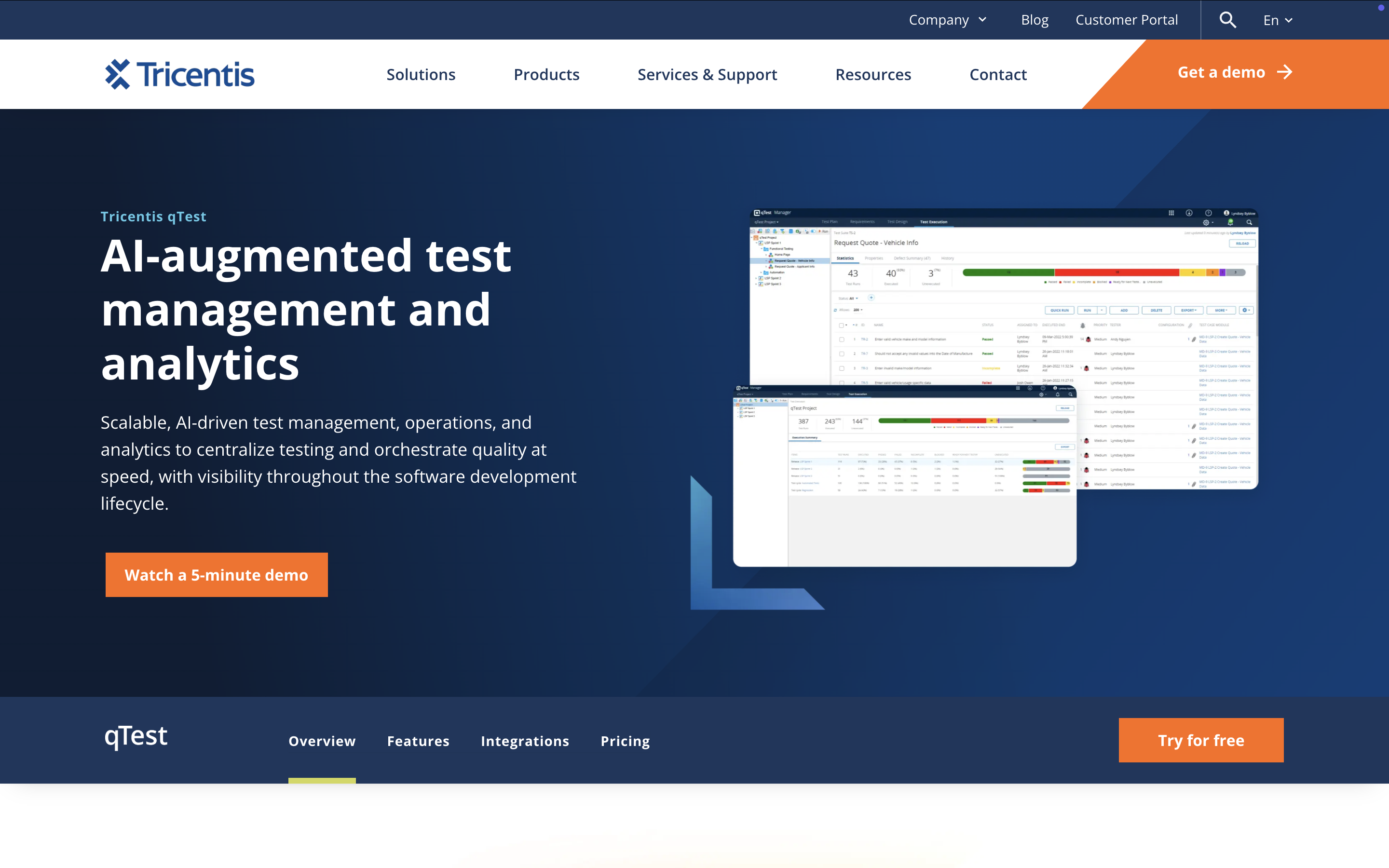Viewport: 1389px width, 868px height.
Task: Open the Resources menu
Action: (x=873, y=75)
